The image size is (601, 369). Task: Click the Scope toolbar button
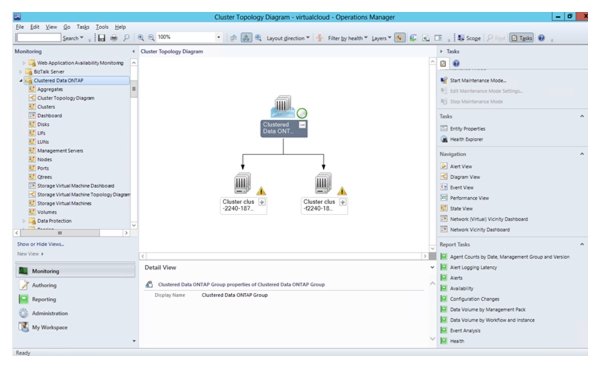(469, 38)
